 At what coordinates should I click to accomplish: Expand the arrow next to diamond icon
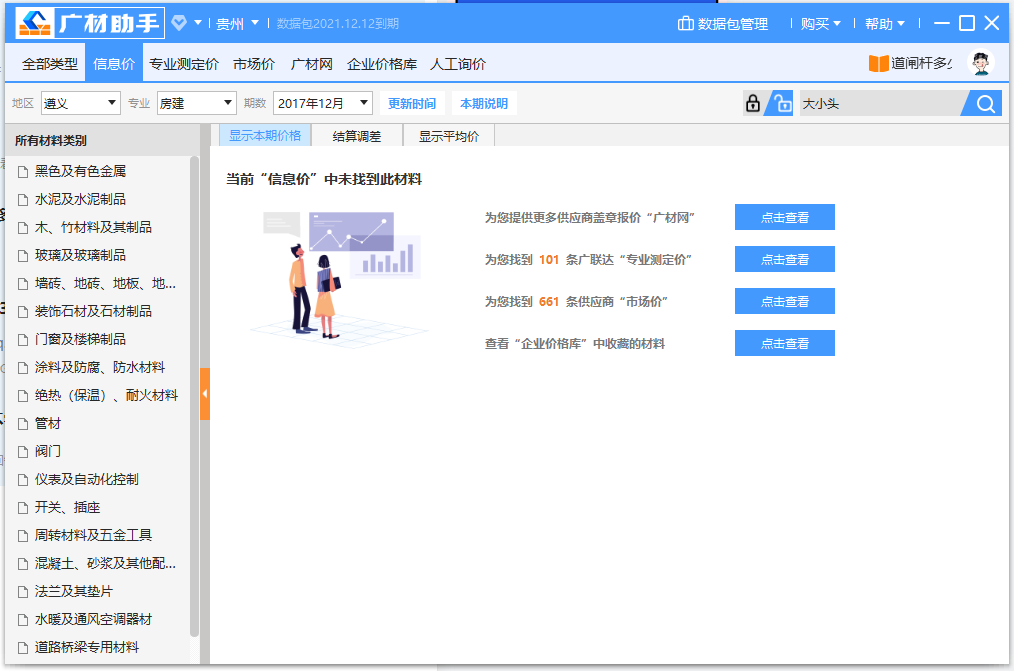(x=198, y=23)
